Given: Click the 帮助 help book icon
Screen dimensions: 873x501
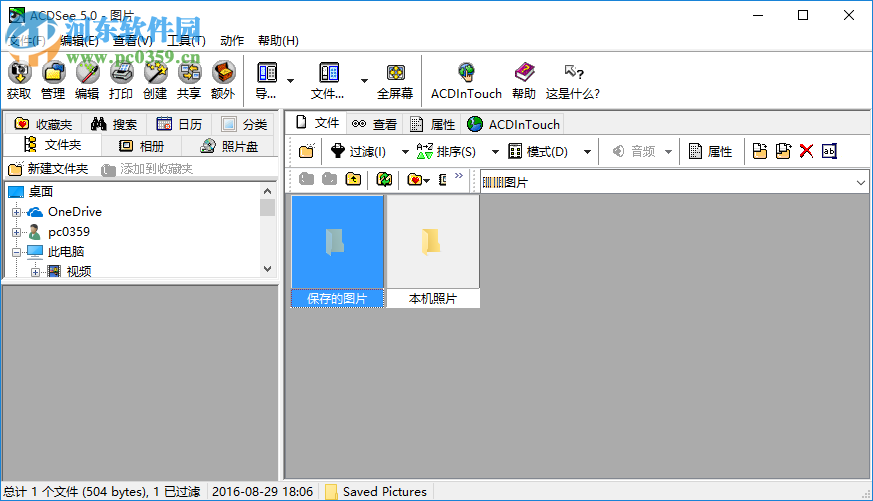Looking at the screenshot, I should 524,72.
